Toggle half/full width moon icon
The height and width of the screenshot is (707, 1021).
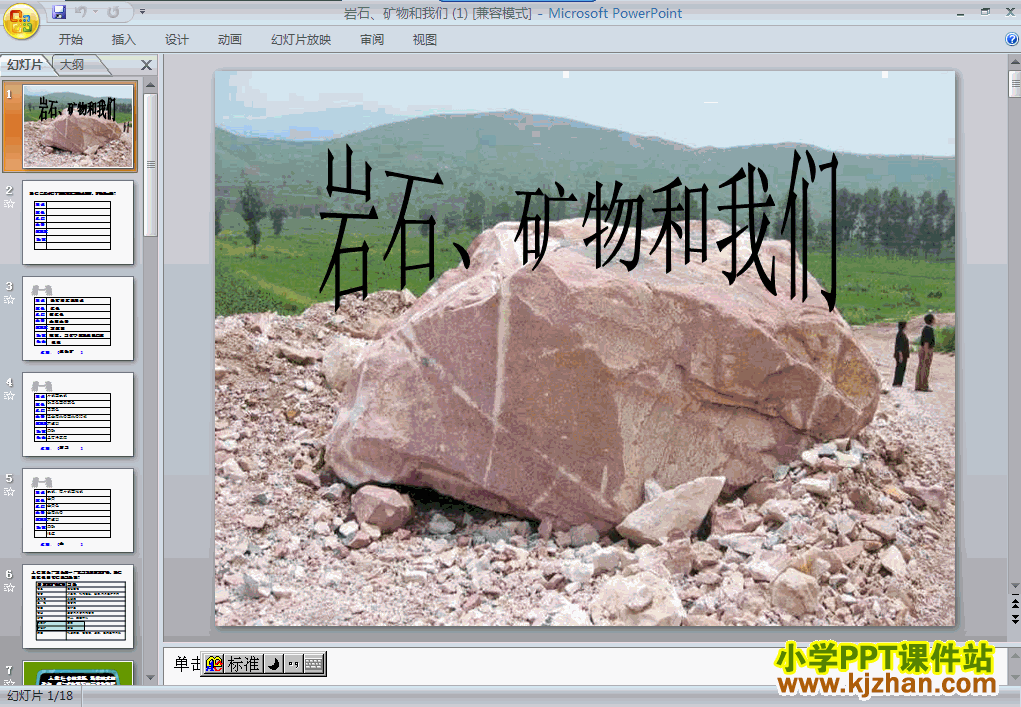point(273,664)
